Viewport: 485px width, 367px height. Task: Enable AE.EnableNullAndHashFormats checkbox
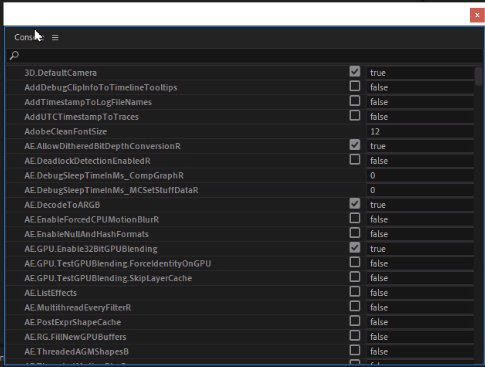point(355,233)
